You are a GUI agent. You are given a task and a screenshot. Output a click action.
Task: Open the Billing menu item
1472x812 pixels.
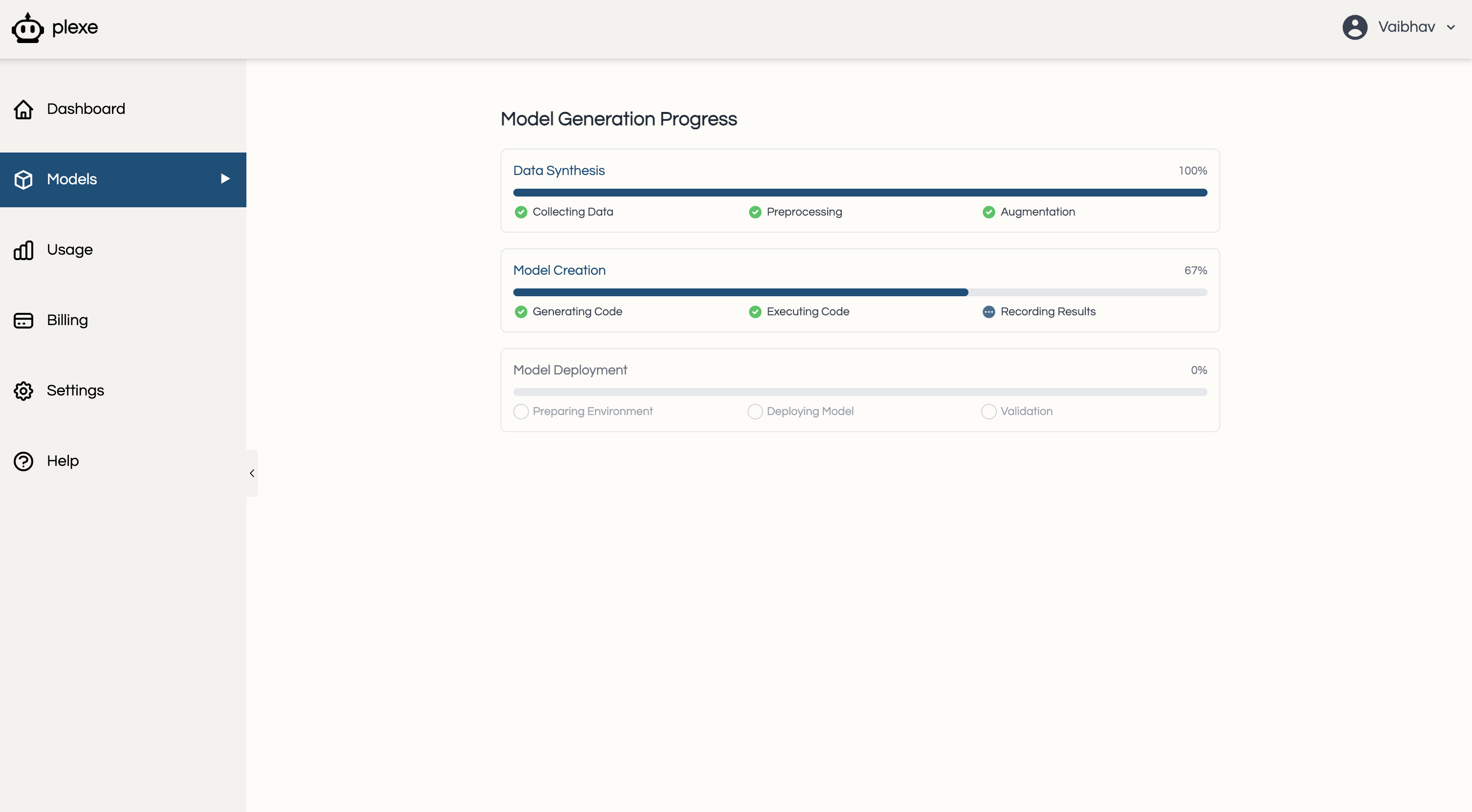[67, 320]
